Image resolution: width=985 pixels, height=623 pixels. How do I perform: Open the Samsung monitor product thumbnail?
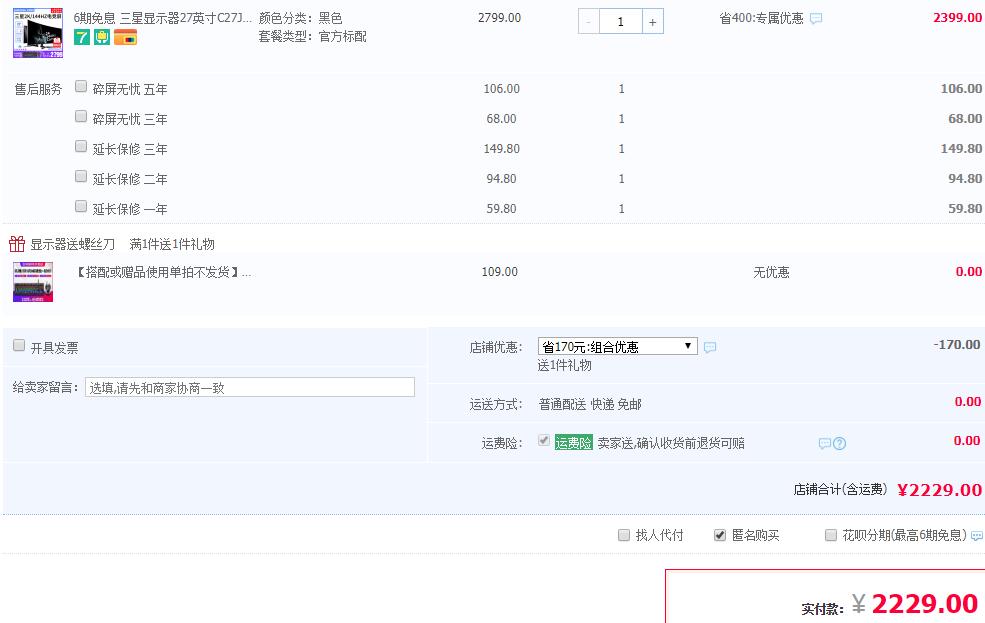(38, 33)
